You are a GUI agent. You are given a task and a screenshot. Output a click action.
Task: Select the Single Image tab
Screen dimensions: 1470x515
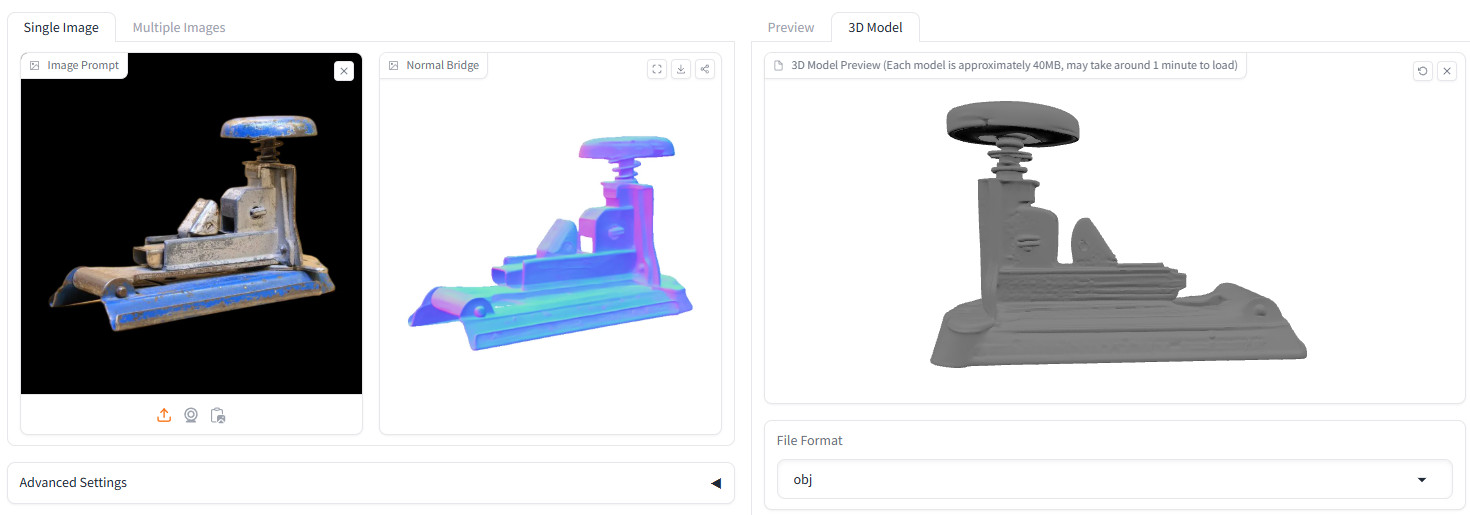[x=61, y=27]
